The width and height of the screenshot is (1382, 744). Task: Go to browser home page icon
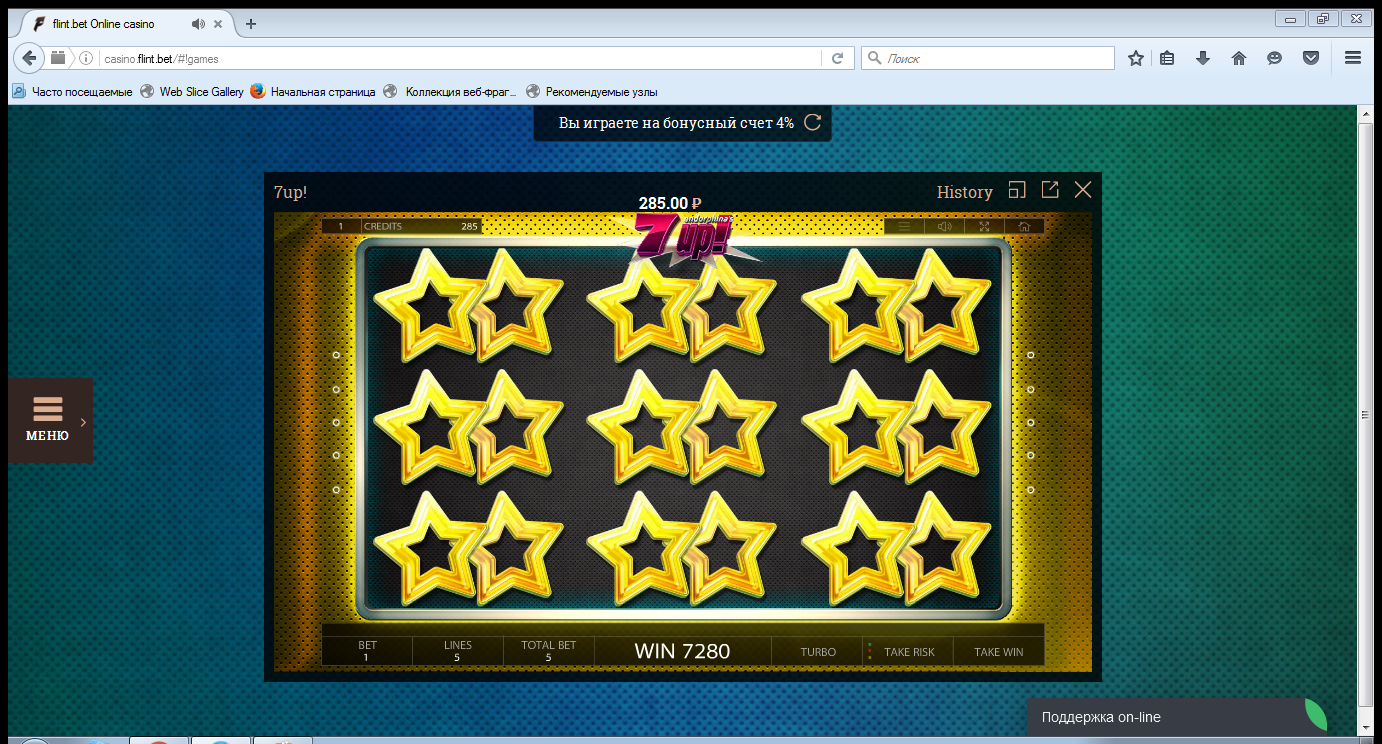pos(1239,58)
